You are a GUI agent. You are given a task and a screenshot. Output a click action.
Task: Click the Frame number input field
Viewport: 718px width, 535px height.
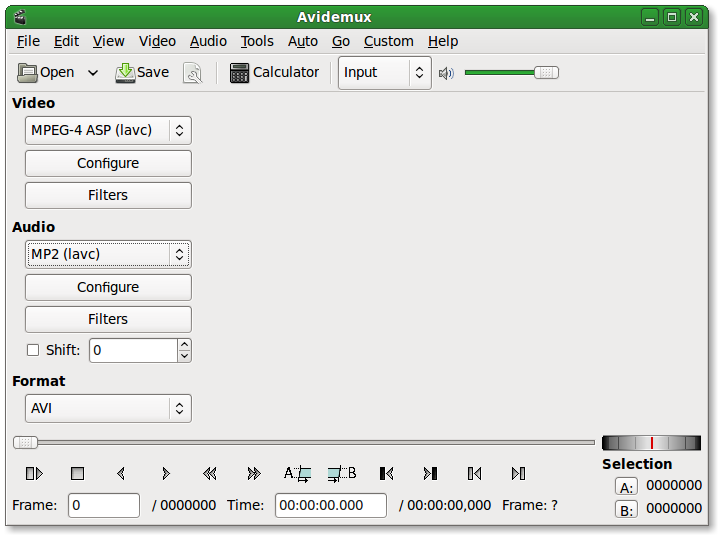[x=104, y=505]
